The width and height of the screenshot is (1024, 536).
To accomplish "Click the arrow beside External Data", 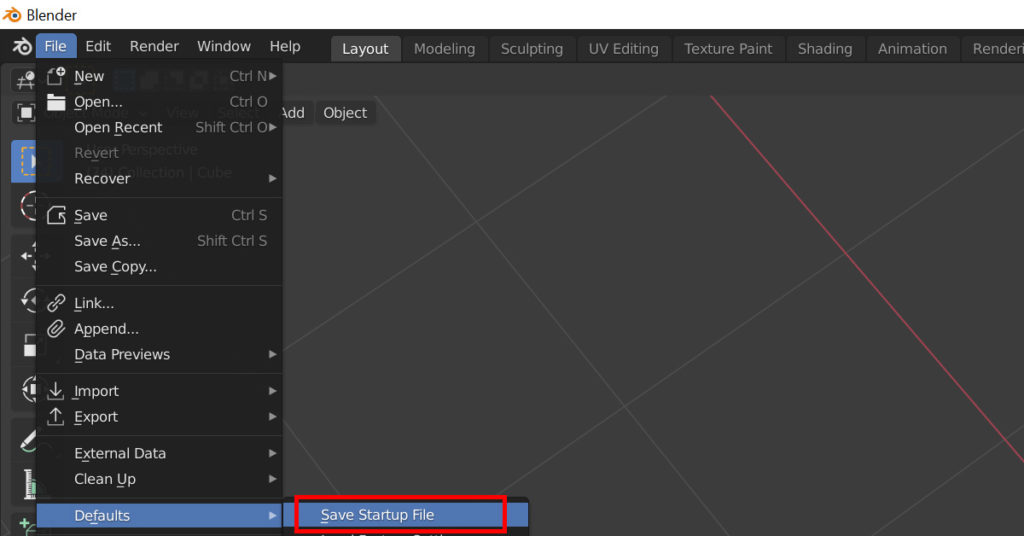I will [272, 453].
